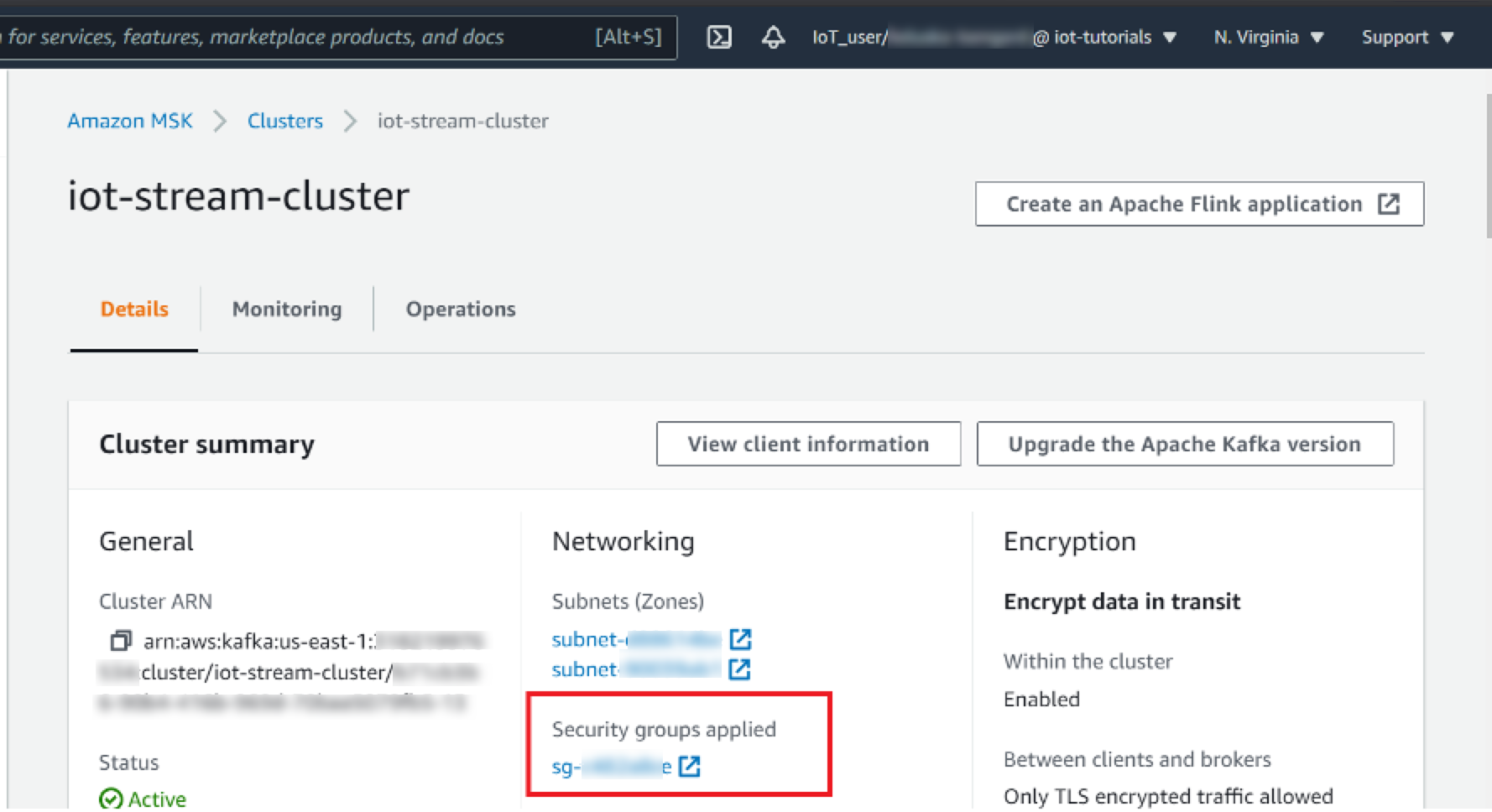Go to Amazon MSK breadcrumb link
Screen dimensions: 1492x812
click(x=130, y=121)
